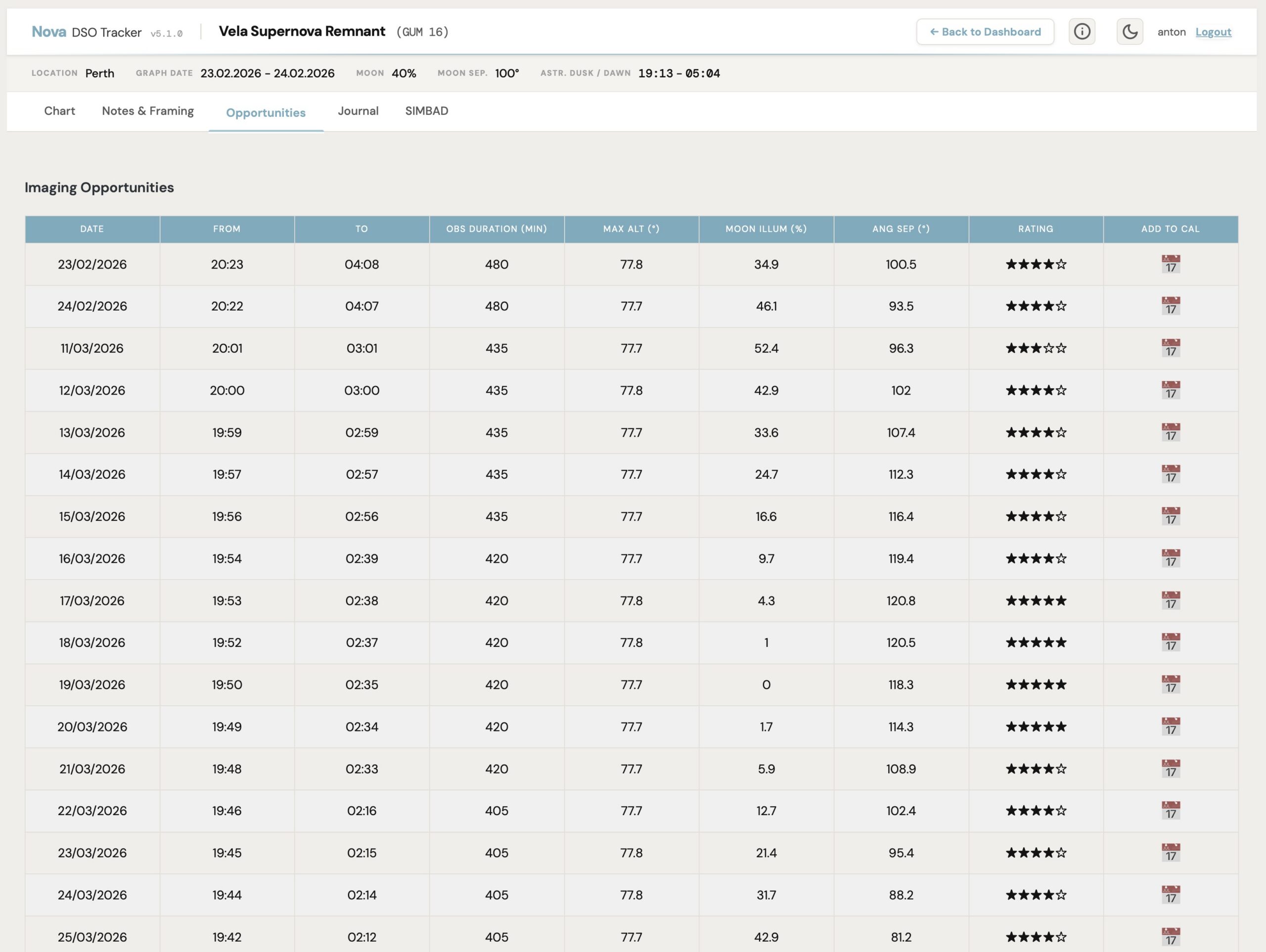Click the Rating column header

(1036, 229)
